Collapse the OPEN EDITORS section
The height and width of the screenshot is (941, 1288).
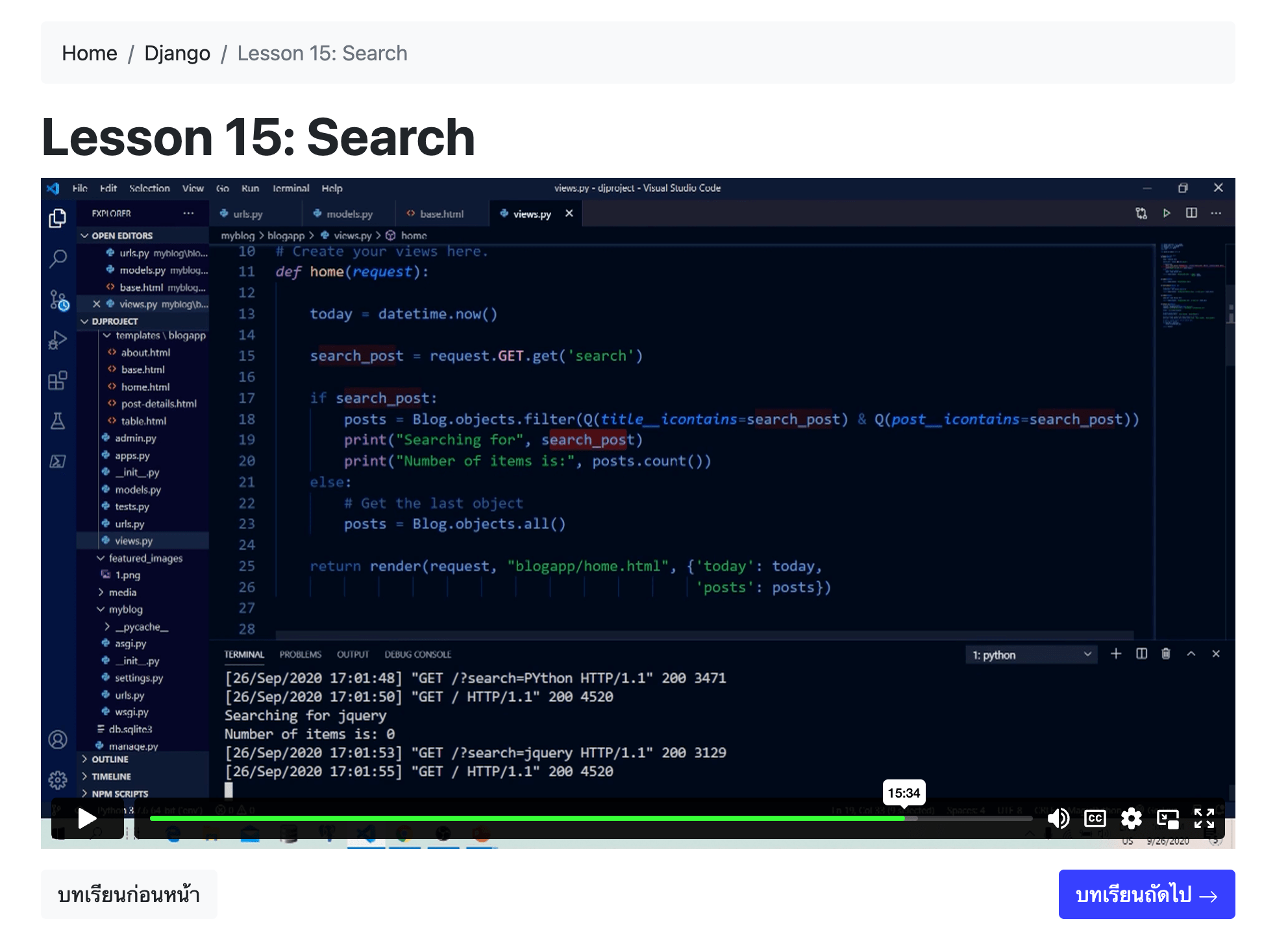(x=143, y=236)
